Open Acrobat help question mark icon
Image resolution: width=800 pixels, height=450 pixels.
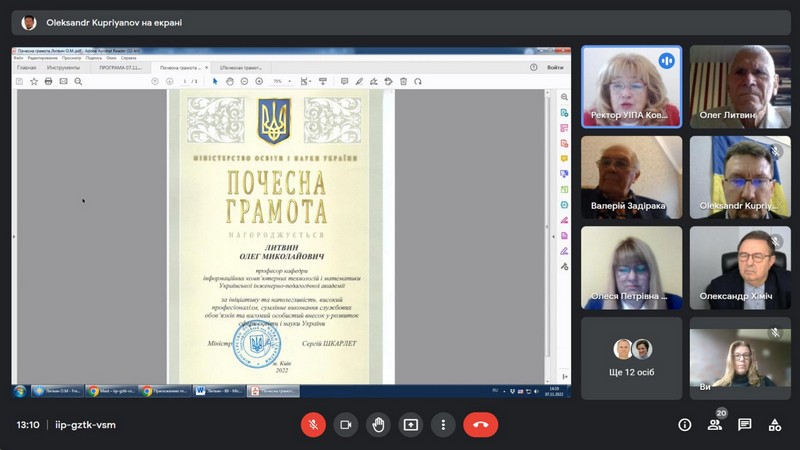(x=533, y=67)
